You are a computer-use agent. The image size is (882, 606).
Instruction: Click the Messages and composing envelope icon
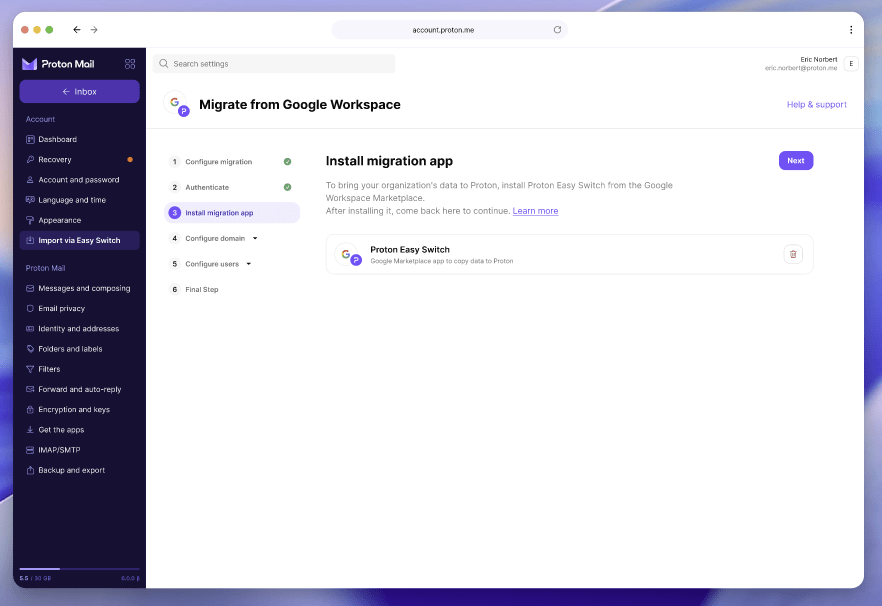[x=30, y=289]
